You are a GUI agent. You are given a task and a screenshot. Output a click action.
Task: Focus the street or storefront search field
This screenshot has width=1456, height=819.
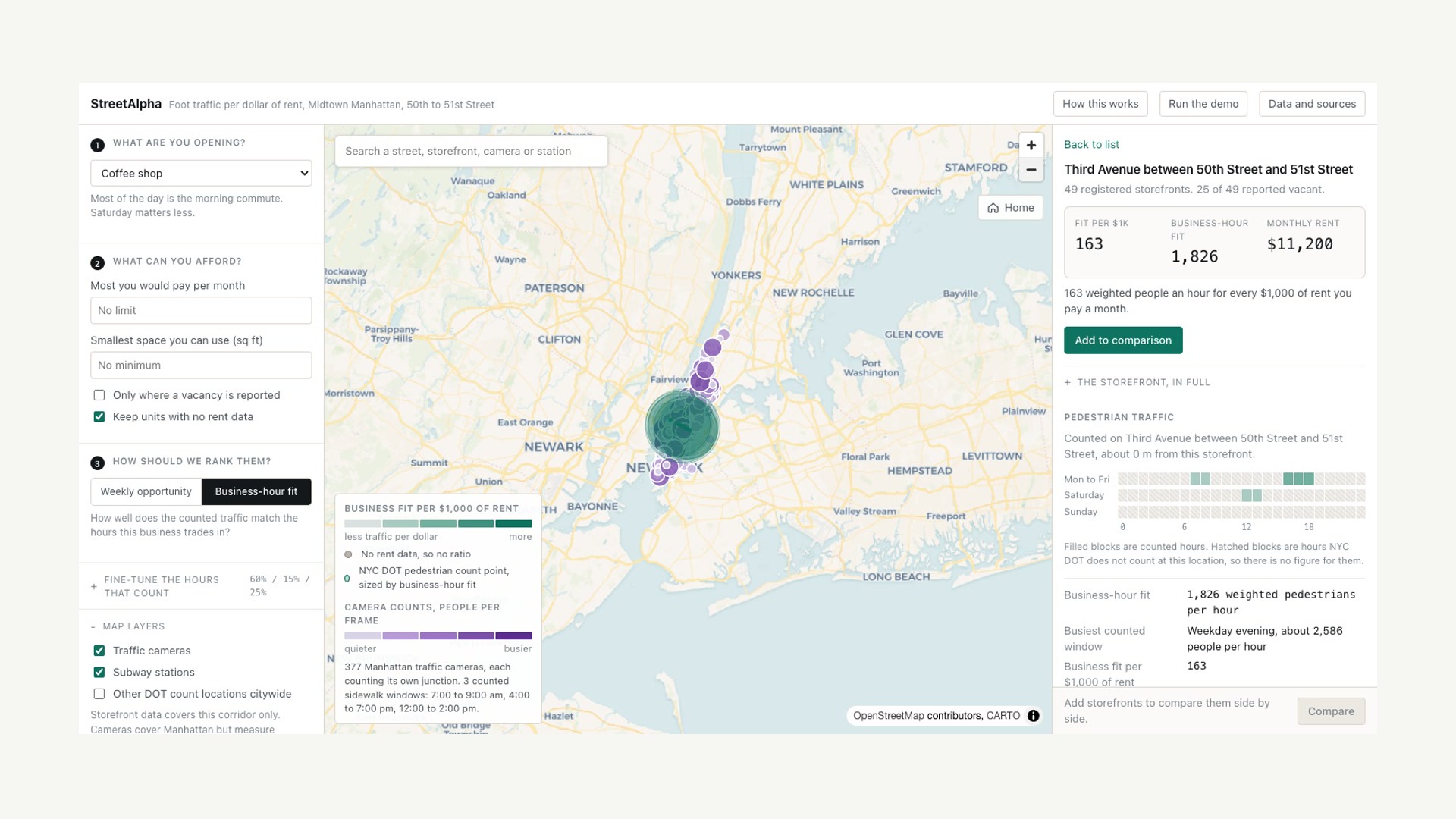coord(471,151)
